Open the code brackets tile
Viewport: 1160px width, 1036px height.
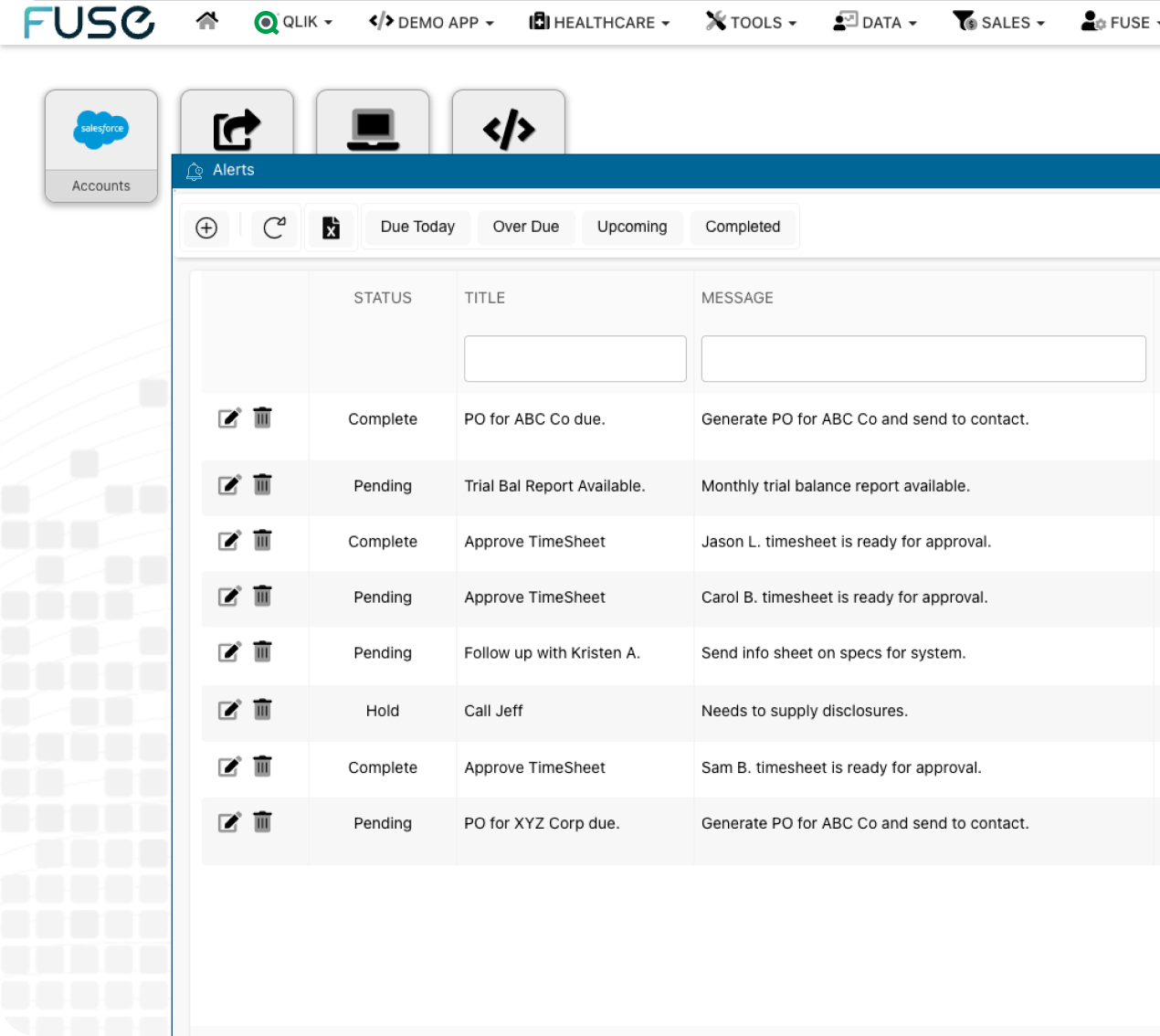[509, 129]
